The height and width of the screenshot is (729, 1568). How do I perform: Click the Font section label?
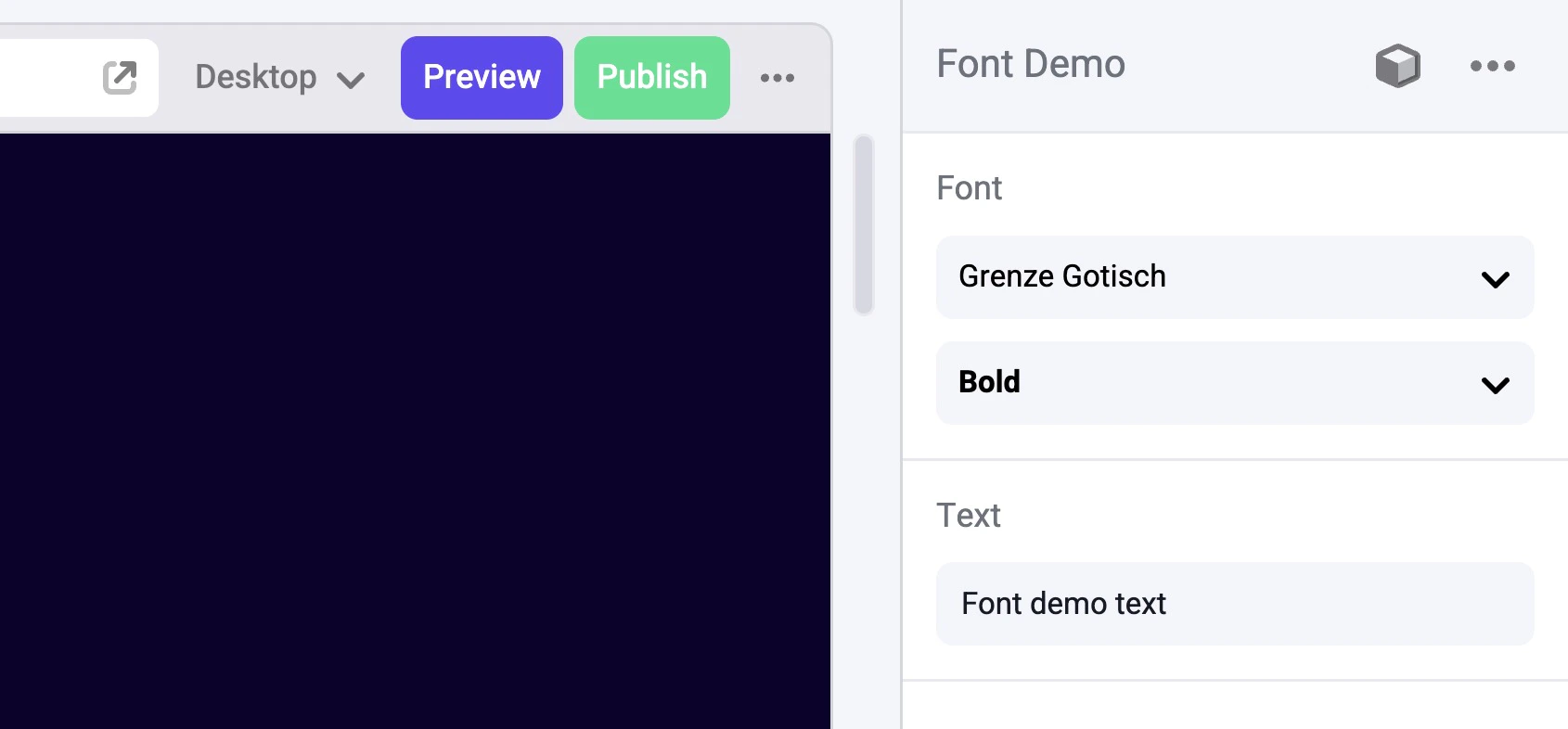(x=970, y=188)
